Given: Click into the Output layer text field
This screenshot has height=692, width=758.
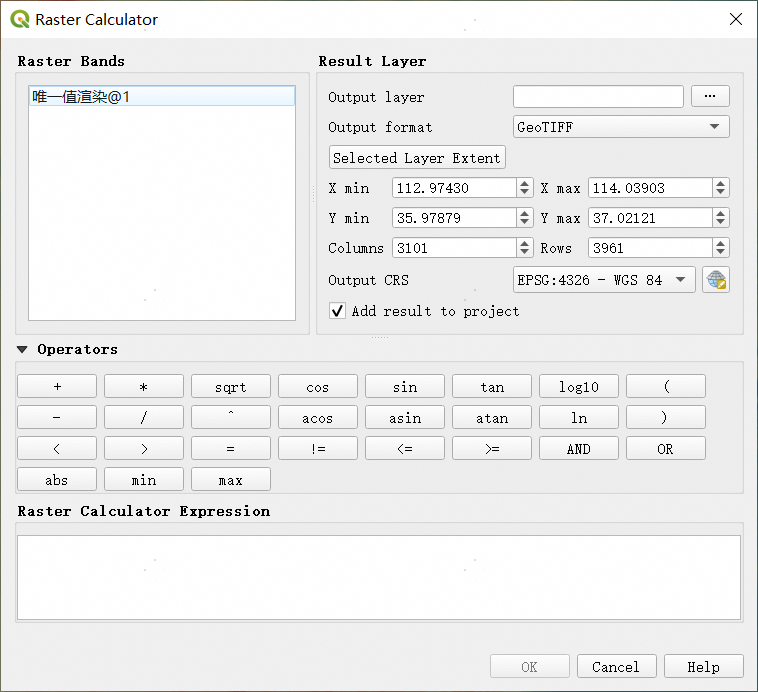Looking at the screenshot, I should [598, 96].
